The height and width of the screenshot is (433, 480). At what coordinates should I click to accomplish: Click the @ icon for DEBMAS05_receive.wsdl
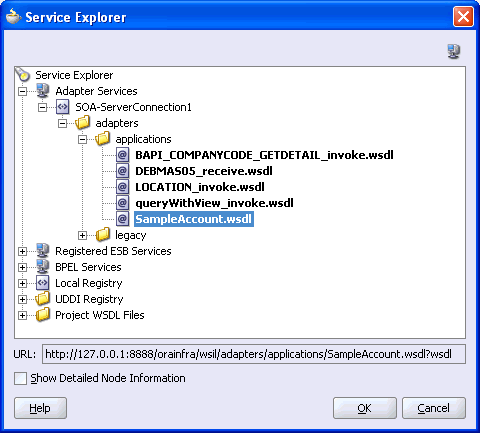tap(122, 171)
